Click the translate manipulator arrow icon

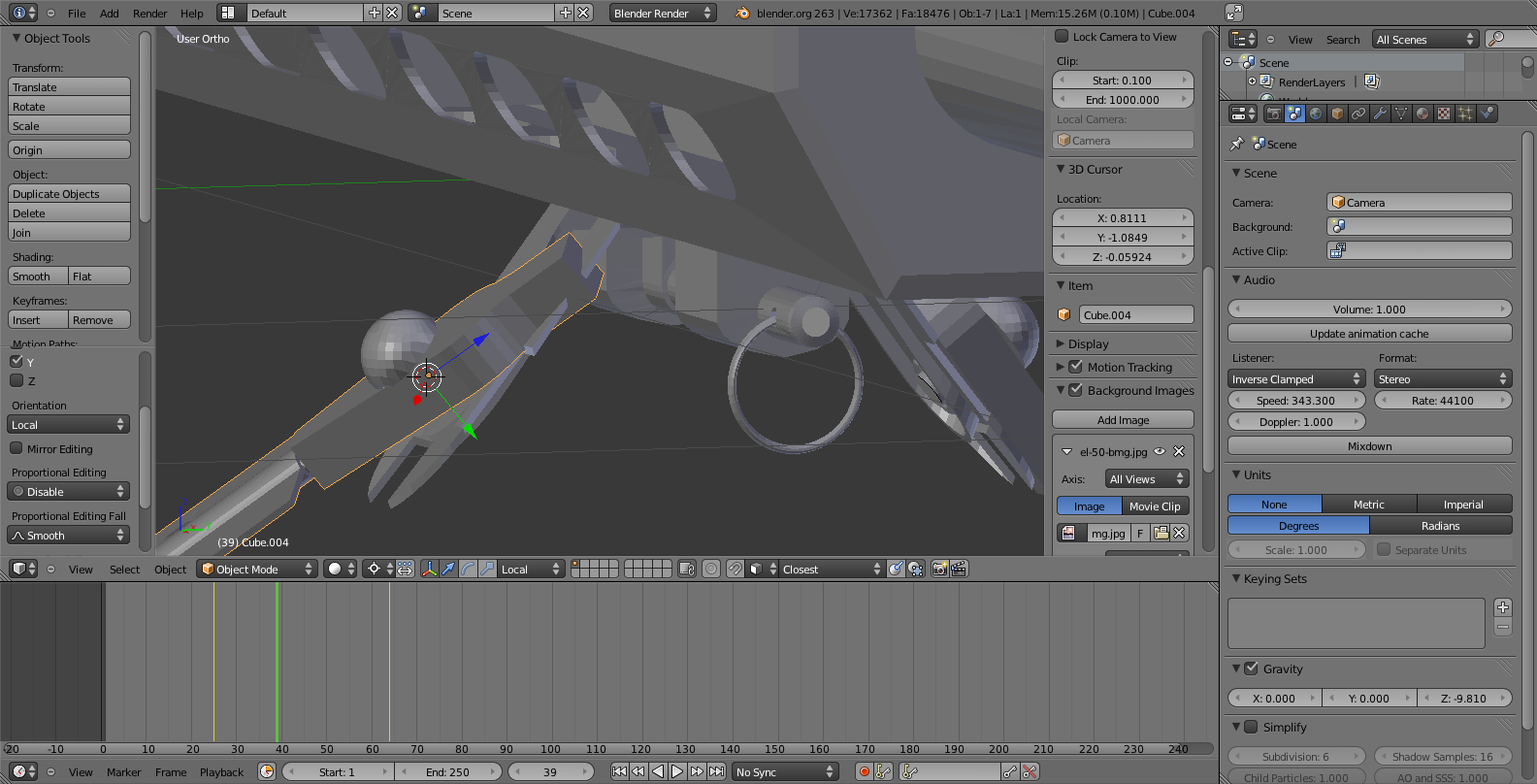(x=448, y=569)
